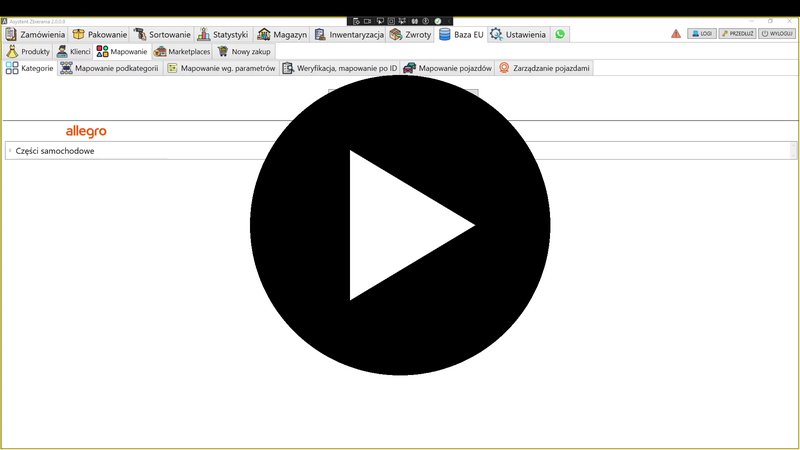The width and height of the screenshot is (800, 450).
Task: Open the Magazyn tab
Action: pyautogui.click(x=282, y=34)
